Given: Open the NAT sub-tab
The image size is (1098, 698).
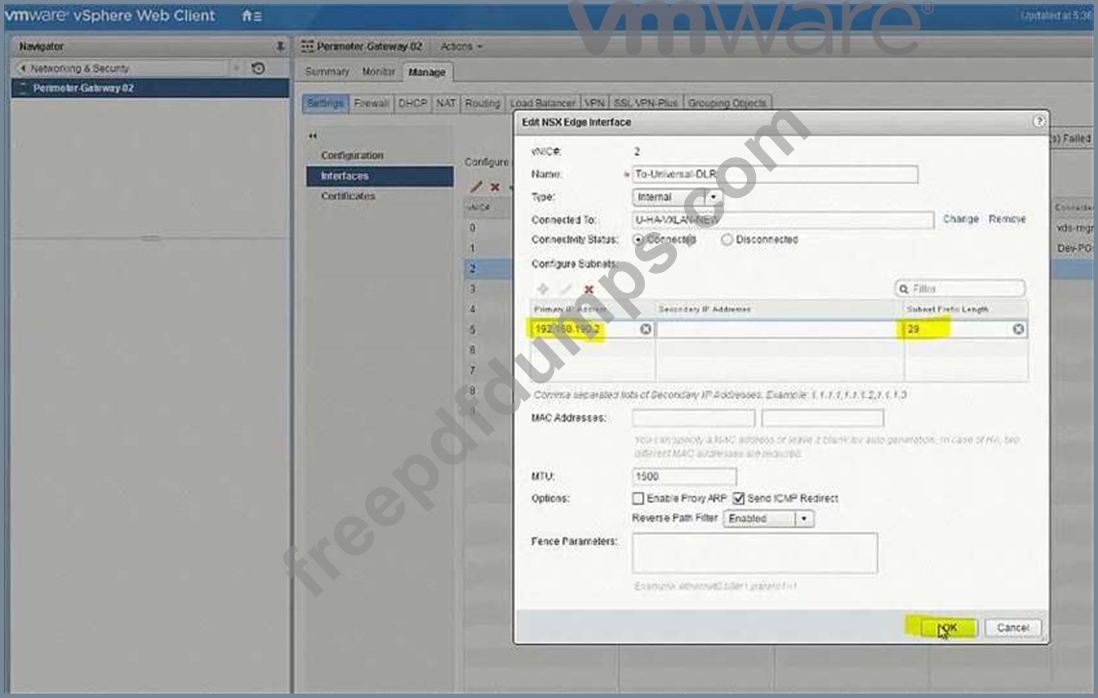Looking at the screenshot, I should [446, 103].
